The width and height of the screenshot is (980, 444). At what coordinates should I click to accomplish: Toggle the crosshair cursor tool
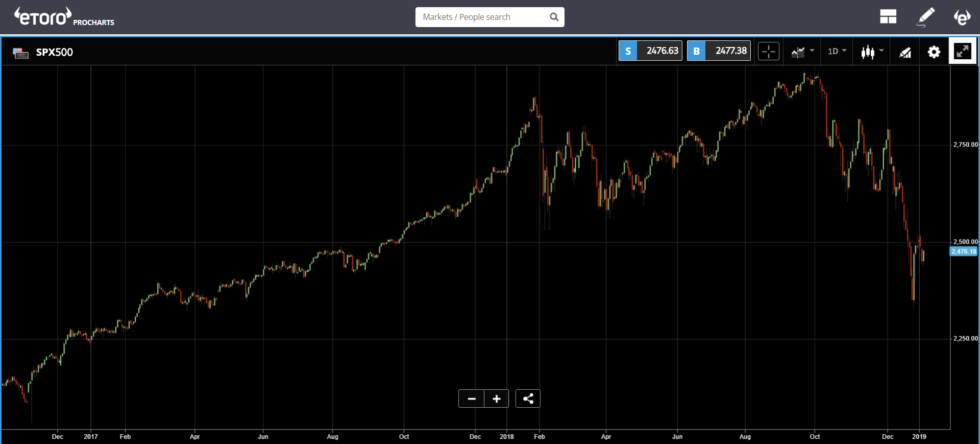pos(768,51)
